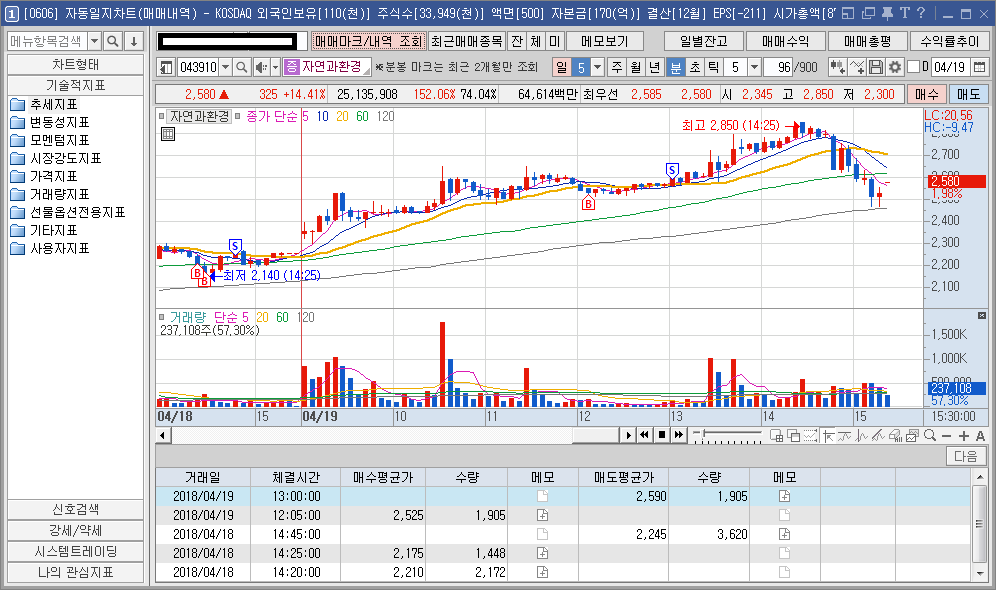This screenshot has width=996, height=590.
Task: Expand the 변동성지표 folder
Action: [50, 122]
